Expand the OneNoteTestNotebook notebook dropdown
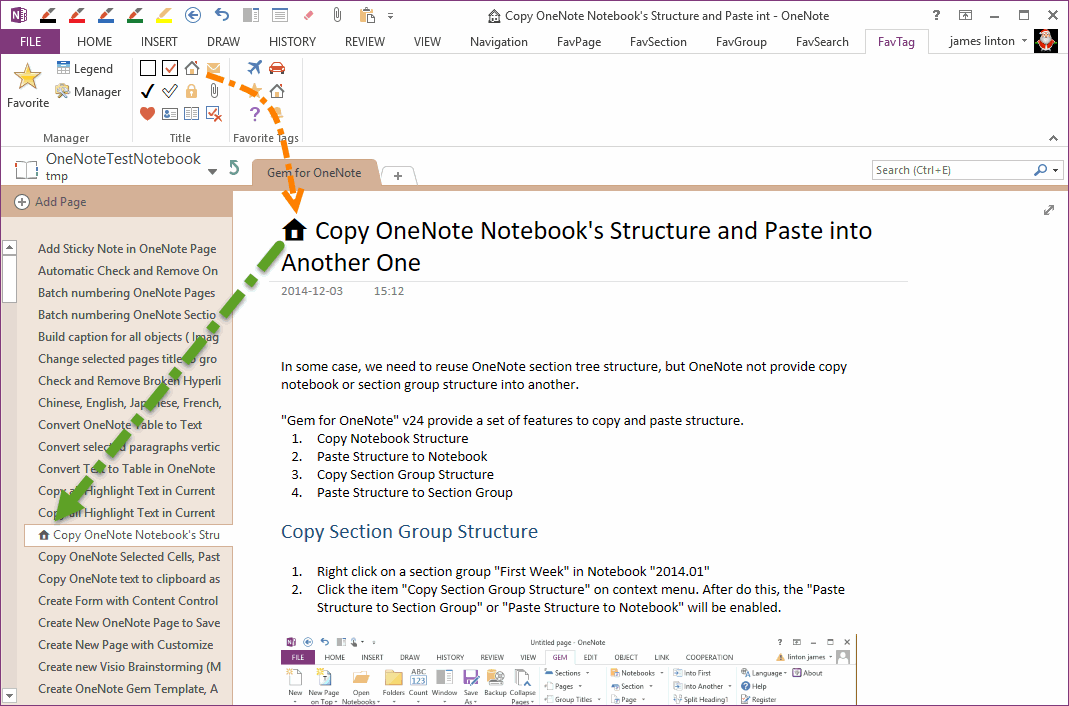The width and height of the screenshot is (1069, 706). [213, 172]
